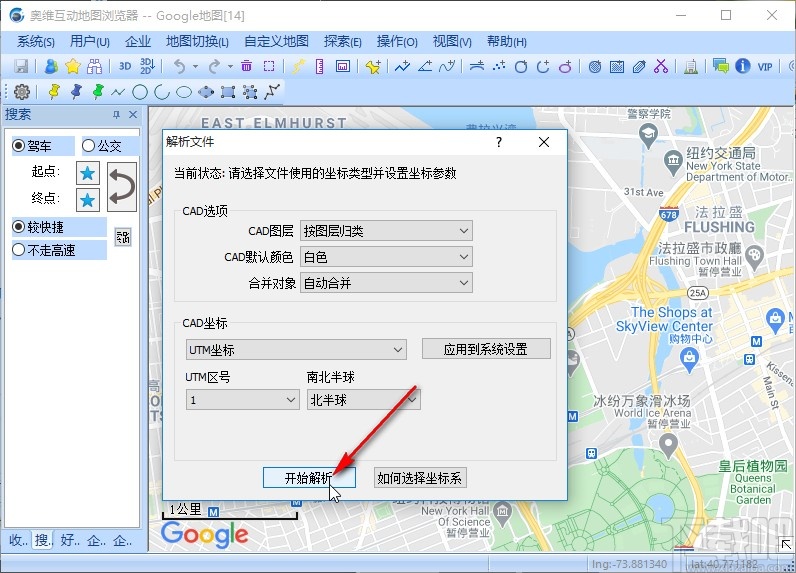The height and width of the screenshot is (573, 796).
Task: Click the redo arrow icon
Action: (214, 66)
